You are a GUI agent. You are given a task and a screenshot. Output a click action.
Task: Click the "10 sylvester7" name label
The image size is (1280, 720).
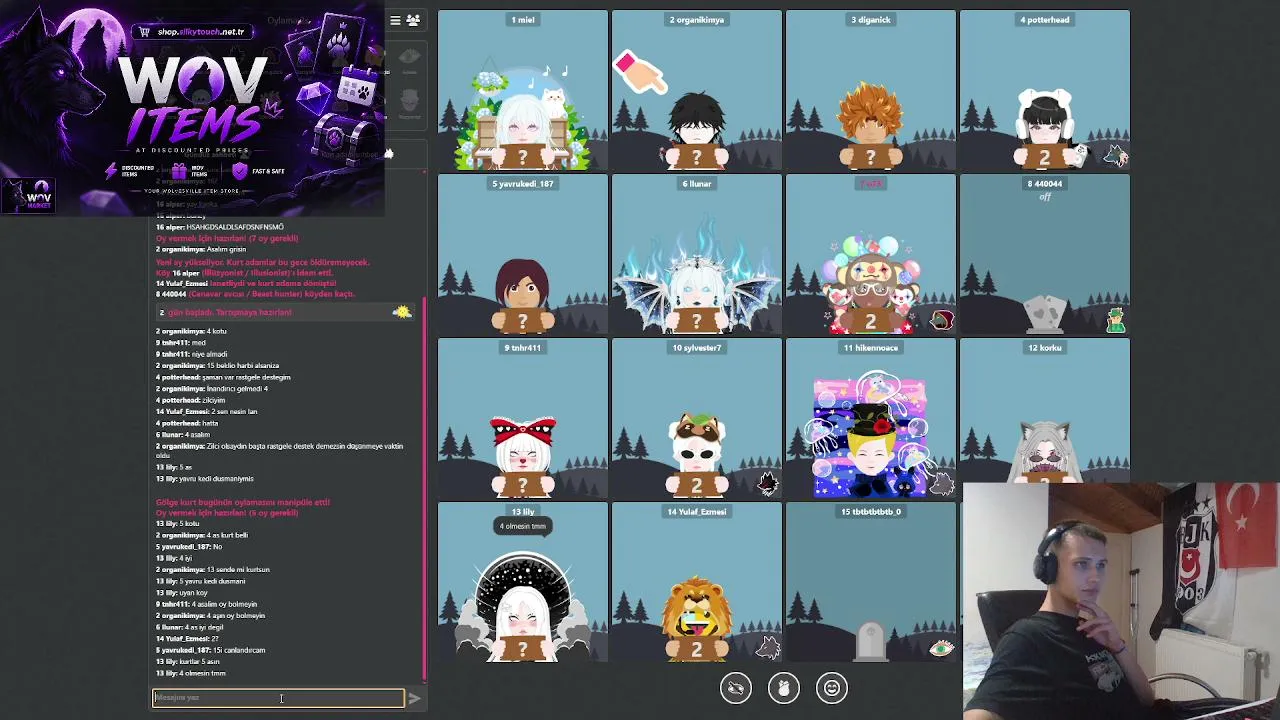point(697,348)
